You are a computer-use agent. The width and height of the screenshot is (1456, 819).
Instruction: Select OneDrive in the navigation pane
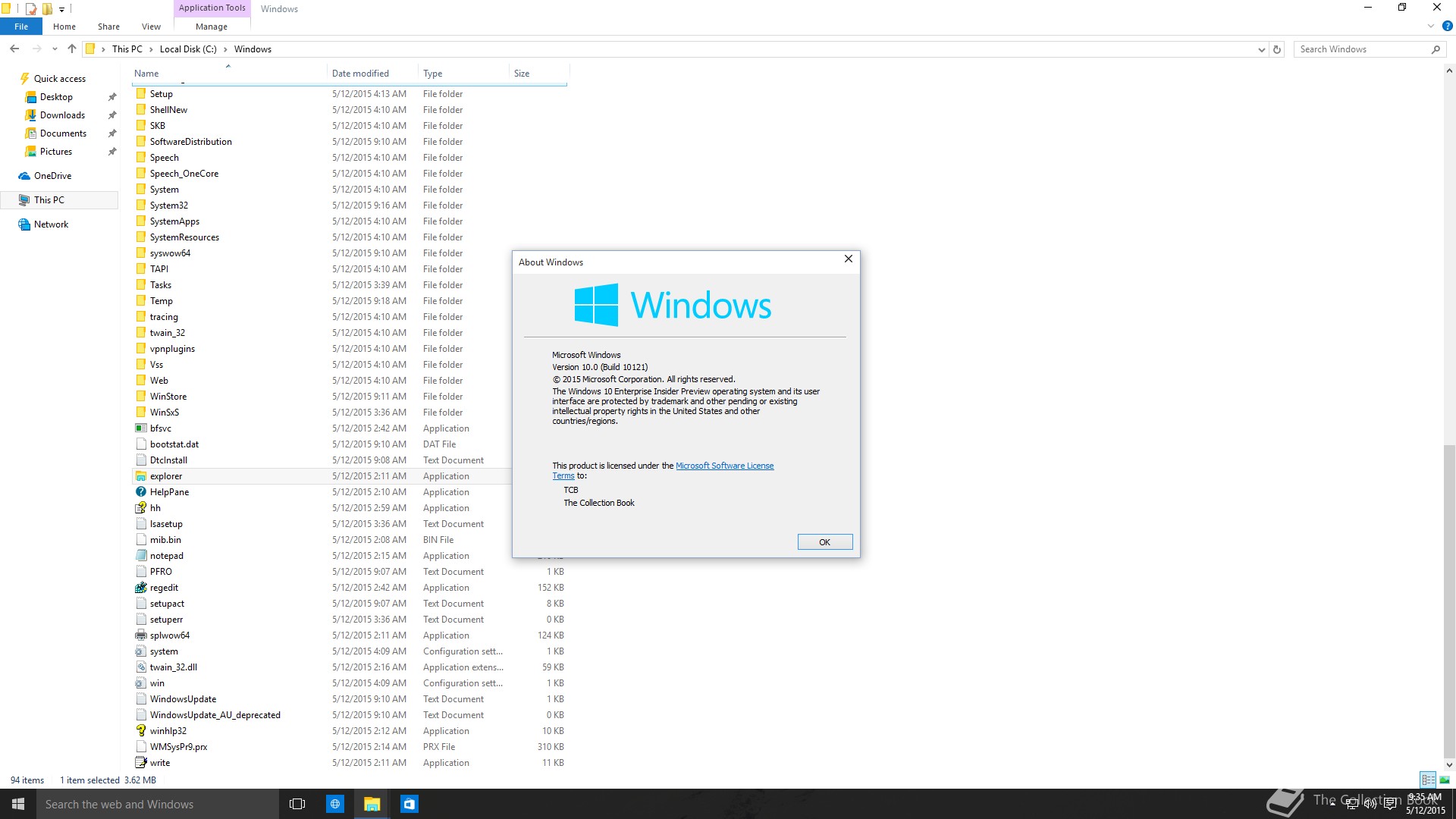[x=52, y=176]
